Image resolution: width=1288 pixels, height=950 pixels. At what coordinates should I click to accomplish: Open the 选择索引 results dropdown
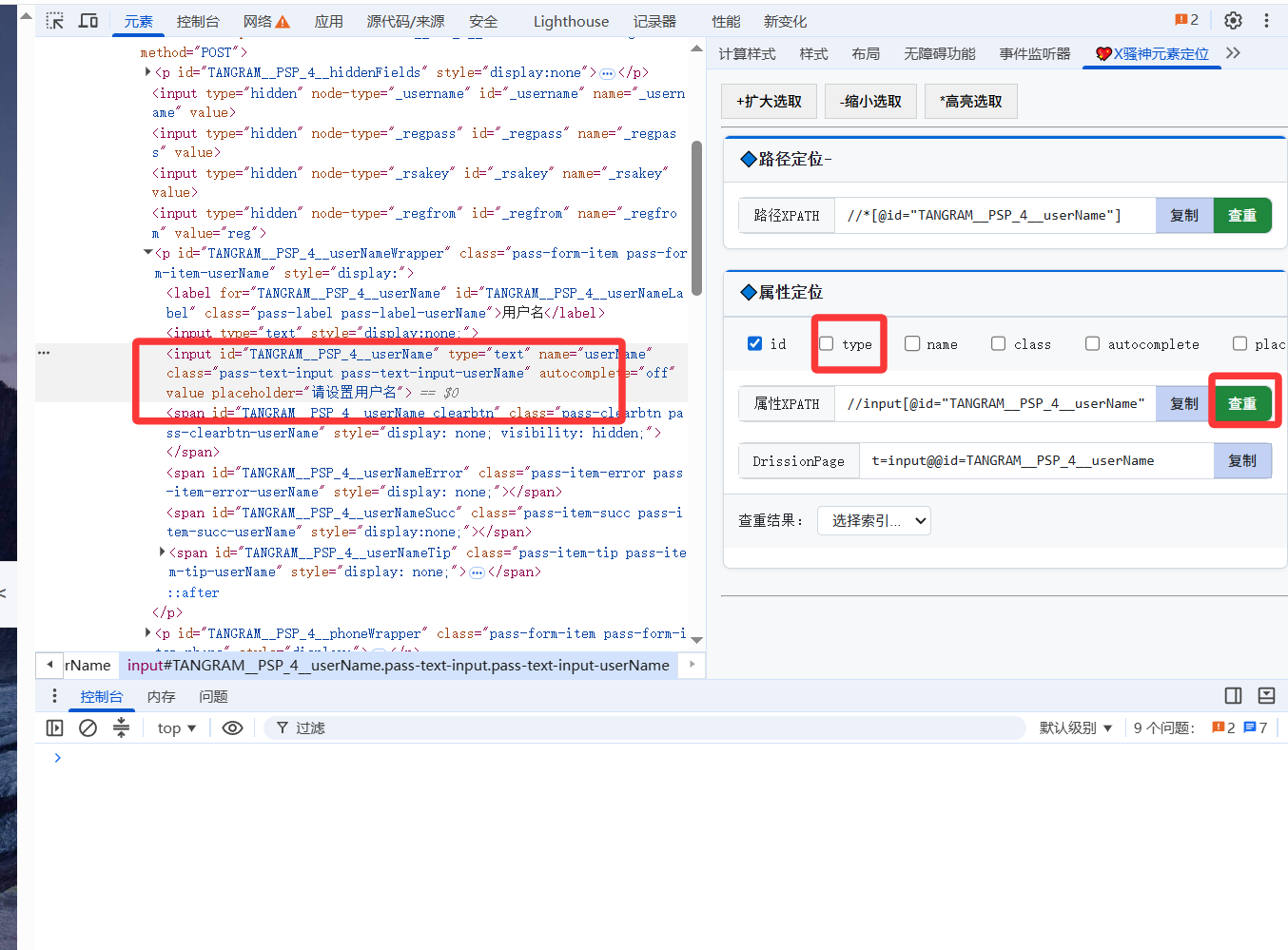873,520
